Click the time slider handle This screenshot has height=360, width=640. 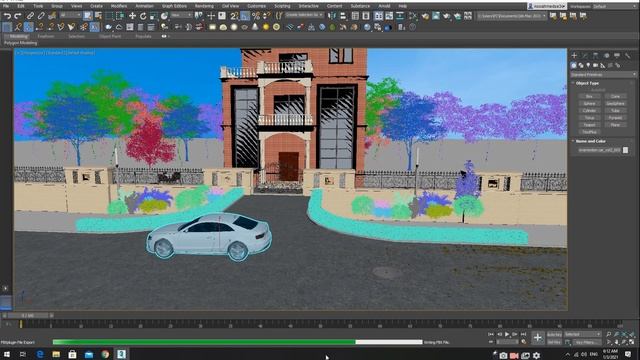coord(29,316)
